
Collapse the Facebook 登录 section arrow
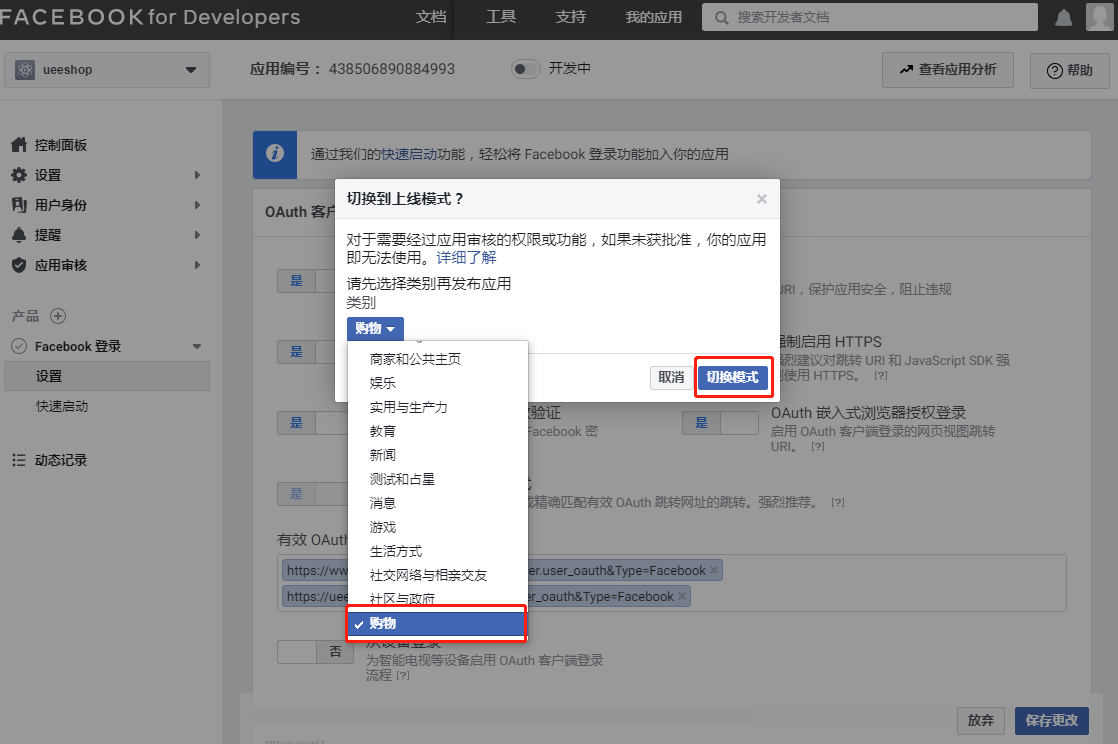click(x=197, y=347)
